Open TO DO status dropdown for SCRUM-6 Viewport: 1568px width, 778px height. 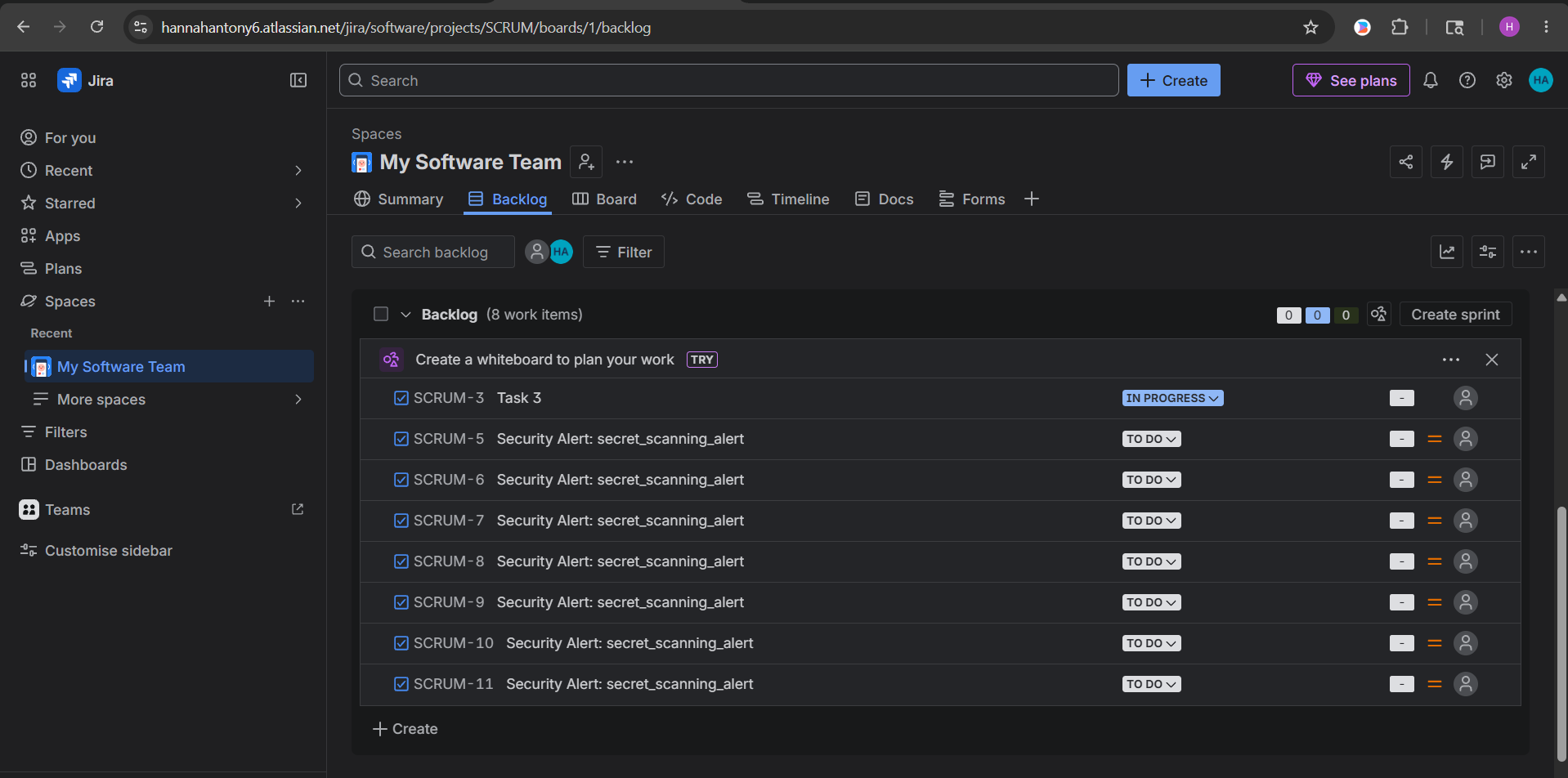(x=1151, y=480)
